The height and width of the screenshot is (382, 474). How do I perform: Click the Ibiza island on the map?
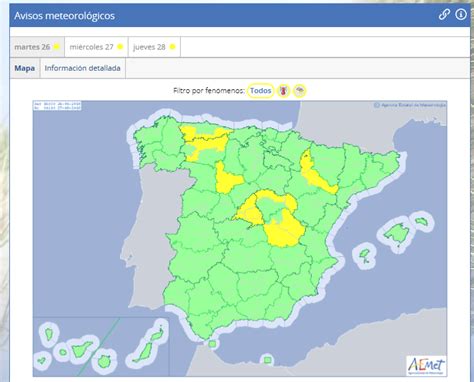pos(364,254)
